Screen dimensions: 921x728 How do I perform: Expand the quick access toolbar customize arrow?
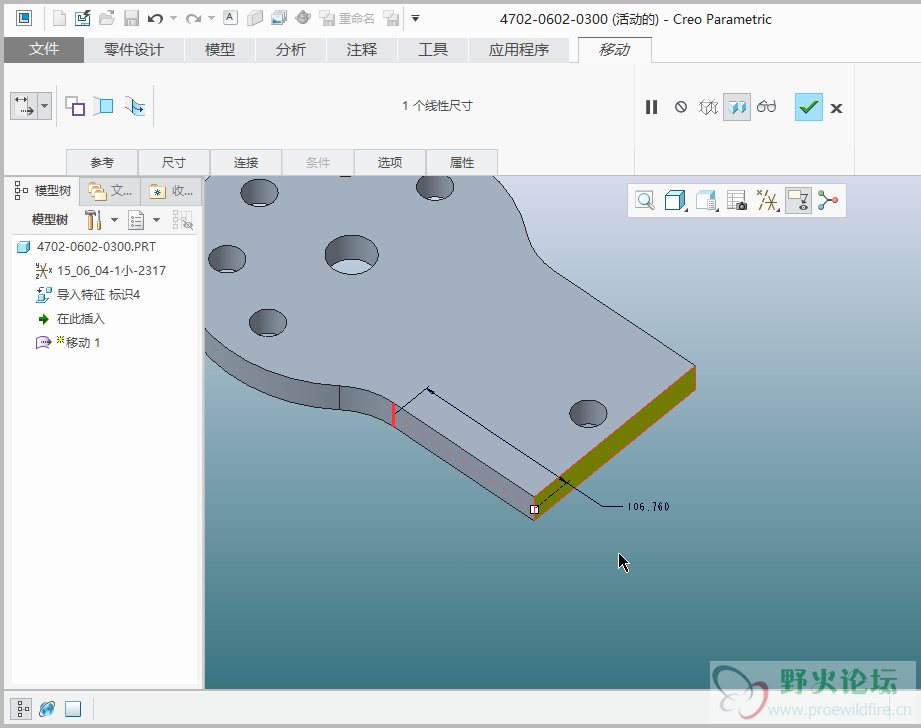tap(415, 19)
